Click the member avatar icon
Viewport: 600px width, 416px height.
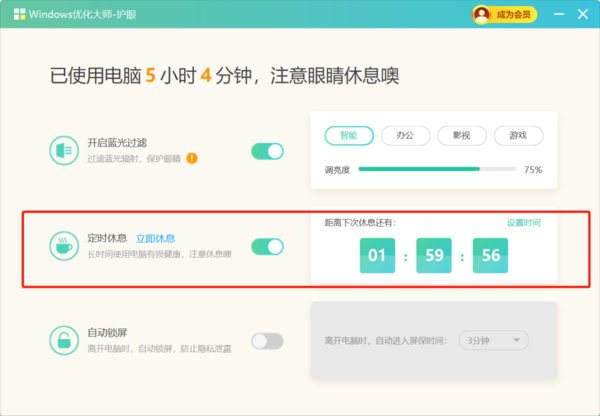(482, 14)
